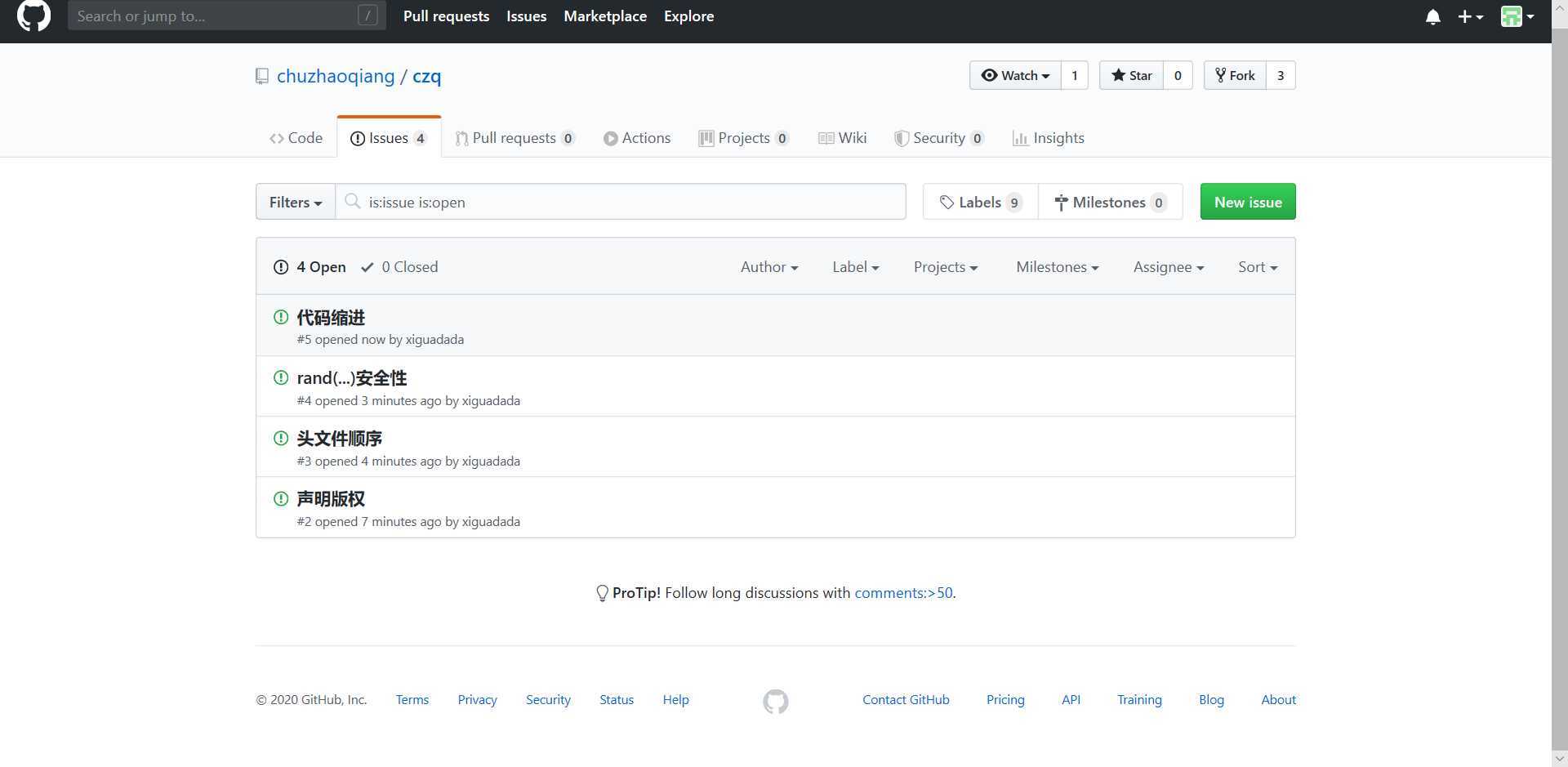Image resolution: width=1568 pixels, height=767 pixels.
Task: Open the Sort dropdown
Action: coord(1258,267)
